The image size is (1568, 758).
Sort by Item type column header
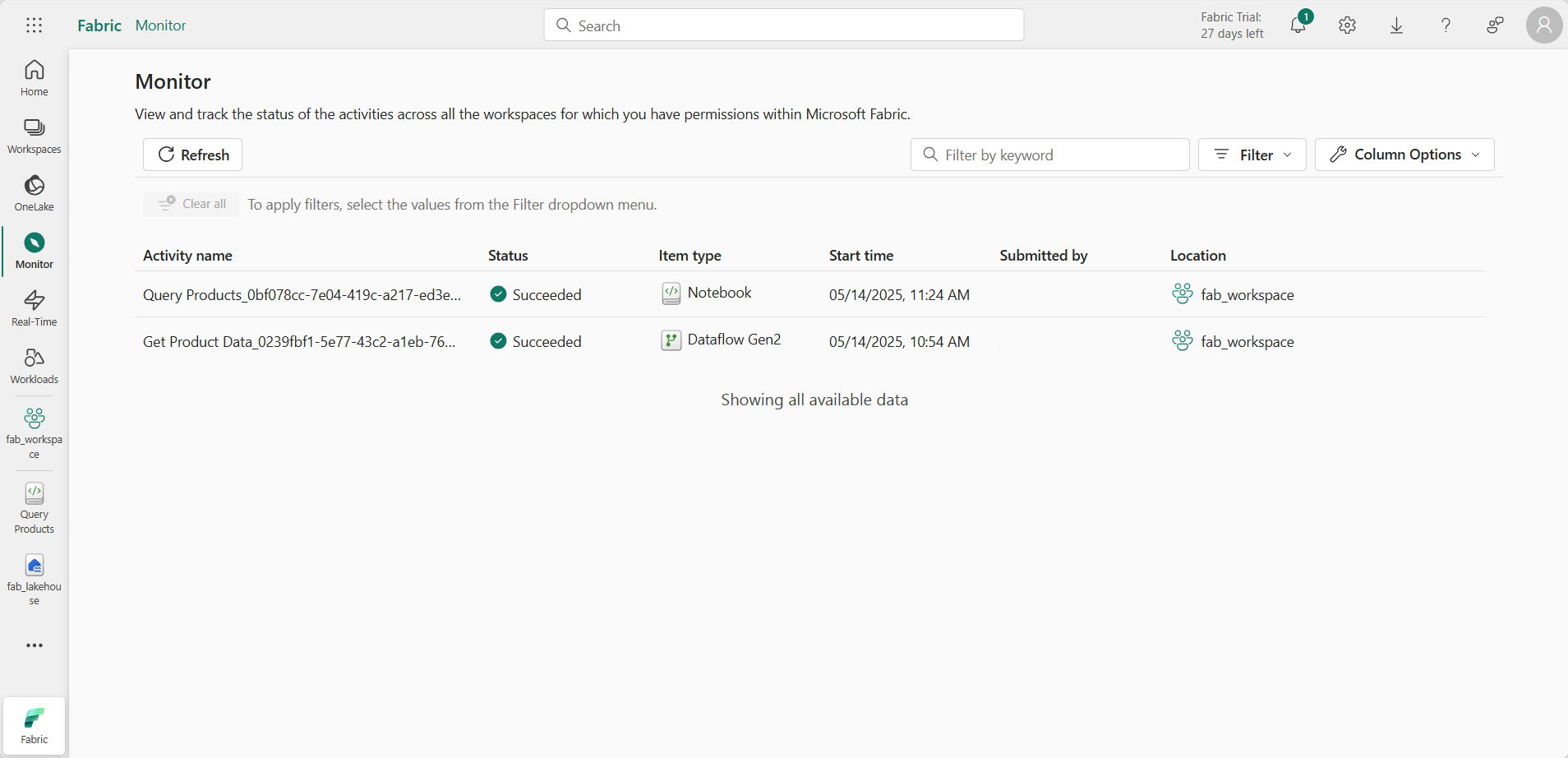click(x=689, y=256)
